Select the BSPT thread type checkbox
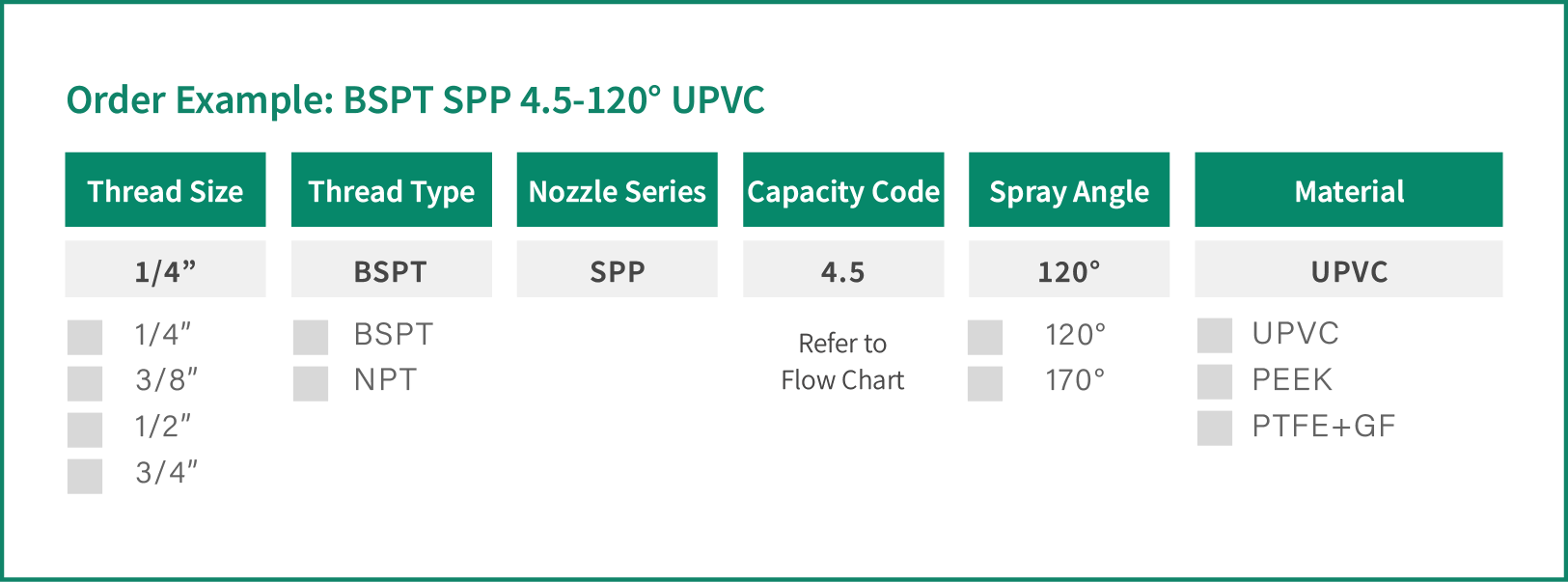Image resolution: width=1568 pixels, height=582 pixels. pyautogui.click(x=311, y=337)
